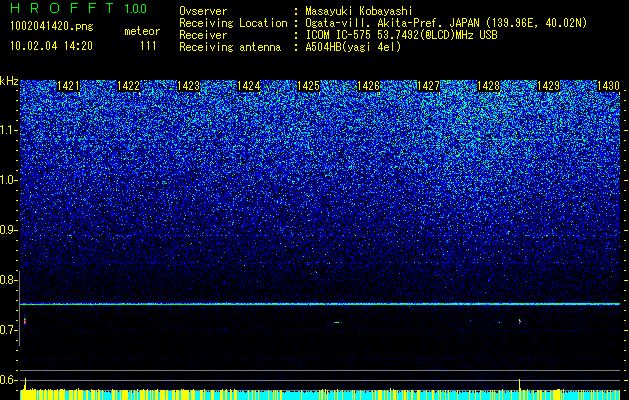The height and width of the screenshot is (400, 629).
Task: Click time marker 1430
Action: pyautogui.click(x=609, y=86)
